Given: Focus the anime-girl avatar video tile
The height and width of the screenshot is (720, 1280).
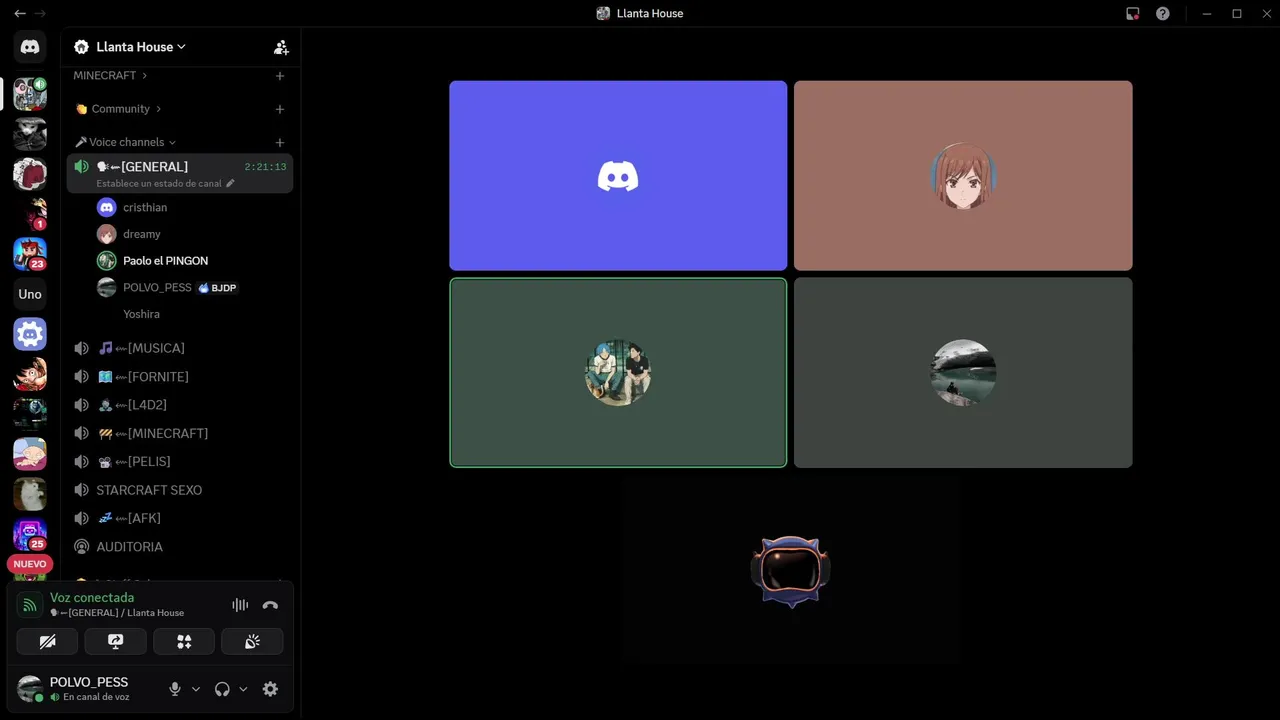Looking at the screenshot, I should pos(963,176).
